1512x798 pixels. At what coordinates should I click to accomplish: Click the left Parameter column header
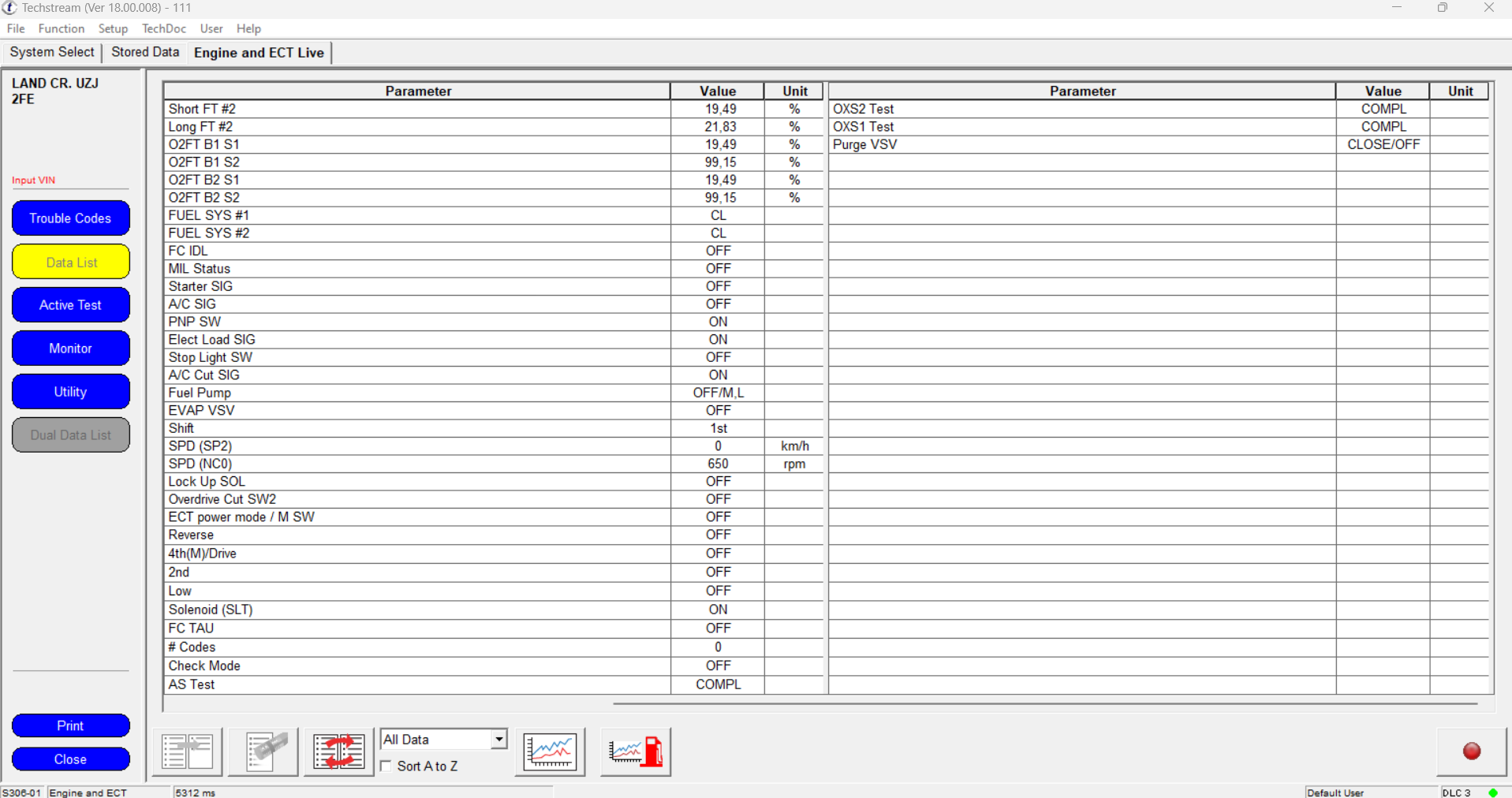click(x=417, y=91)
